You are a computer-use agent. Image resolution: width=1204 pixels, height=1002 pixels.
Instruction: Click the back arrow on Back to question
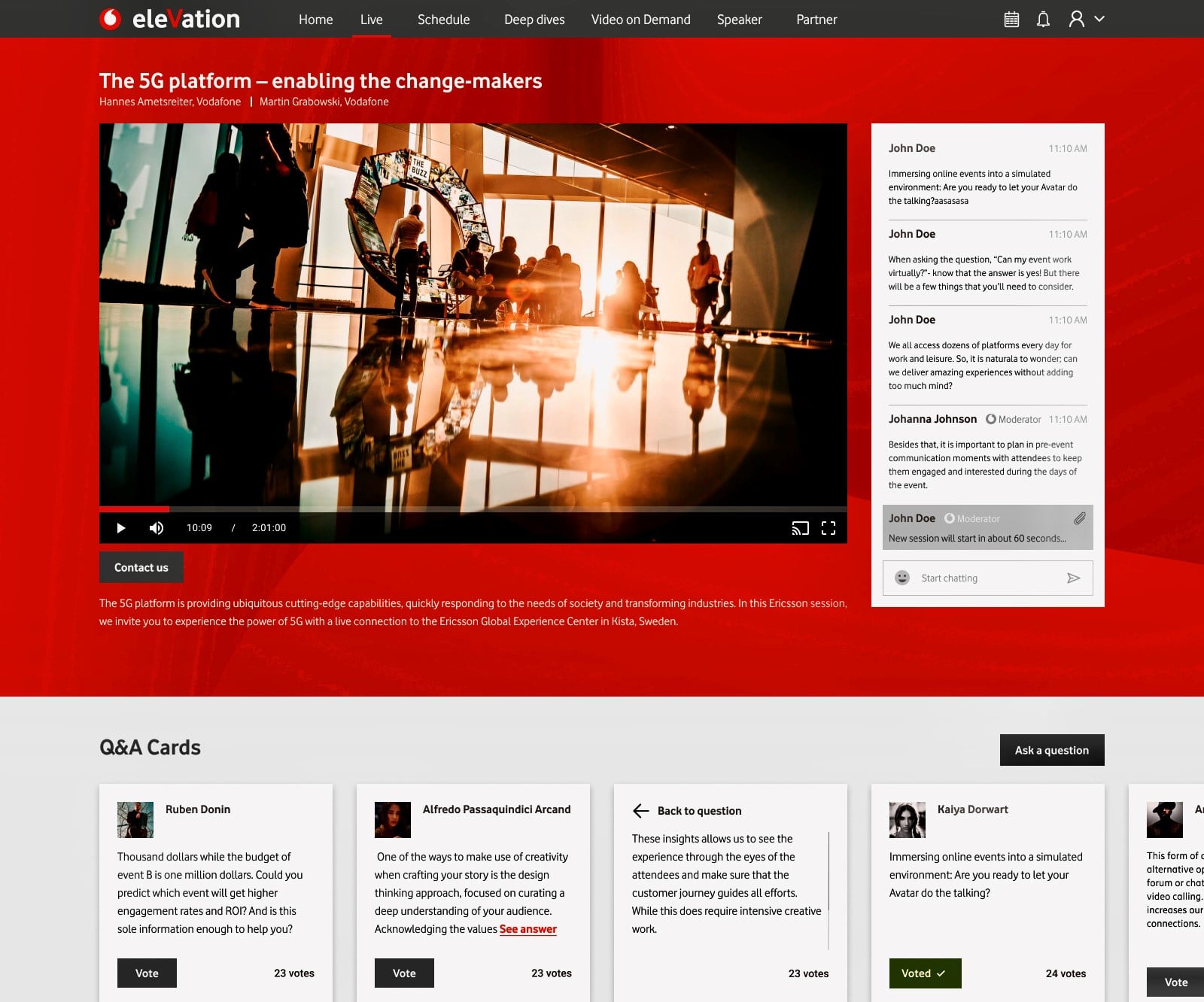coord(641,810)
